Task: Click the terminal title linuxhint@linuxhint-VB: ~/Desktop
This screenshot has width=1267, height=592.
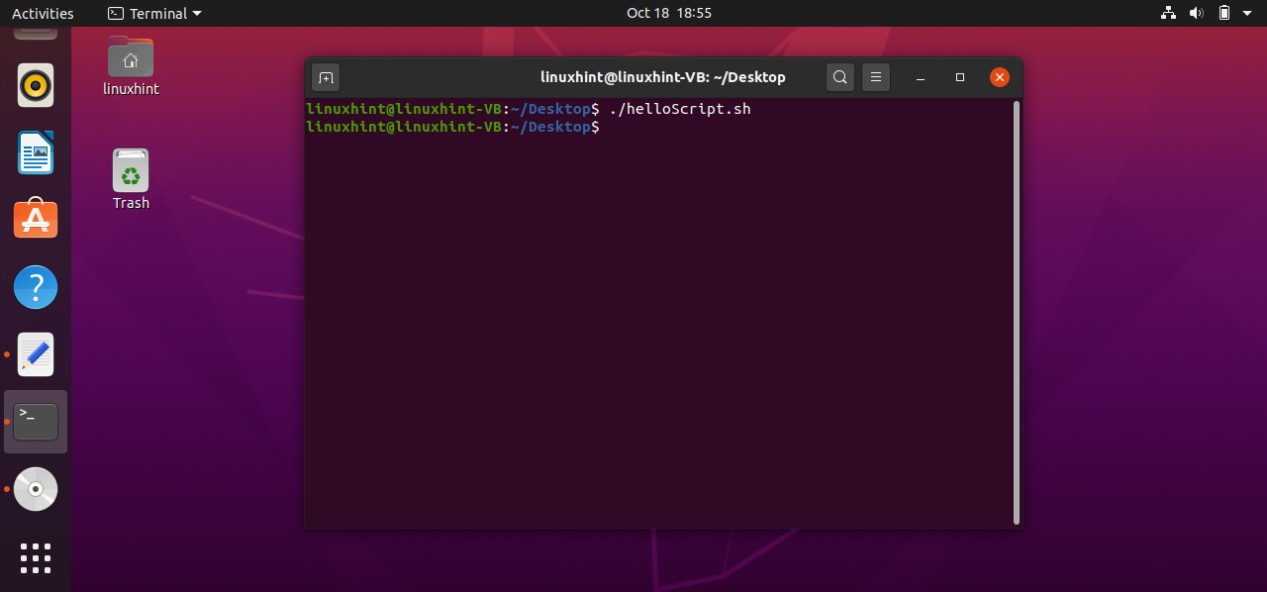Action: (663, 77)
